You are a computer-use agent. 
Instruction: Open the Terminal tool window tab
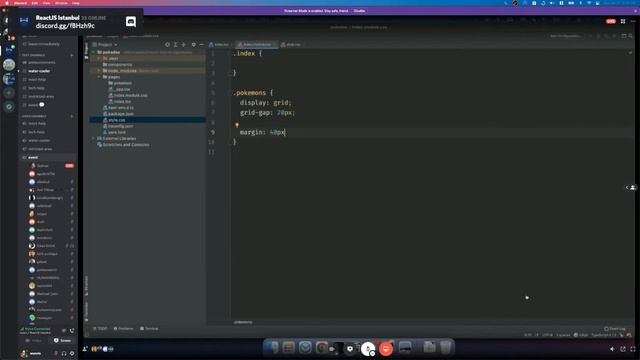tap(149, 329)
